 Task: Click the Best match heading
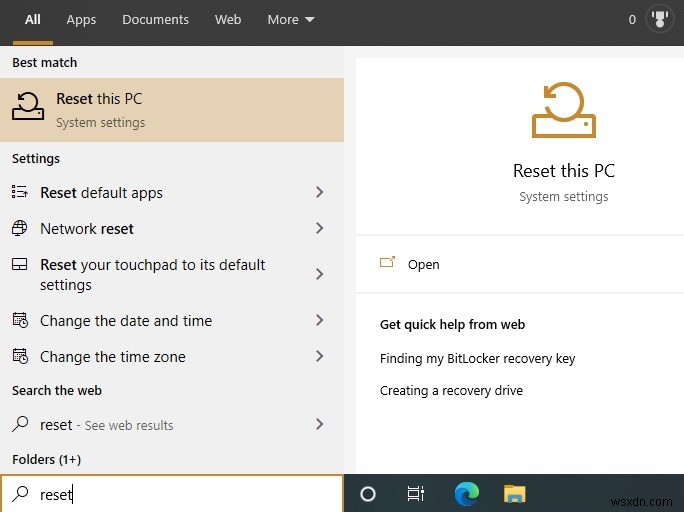(44, 62)
